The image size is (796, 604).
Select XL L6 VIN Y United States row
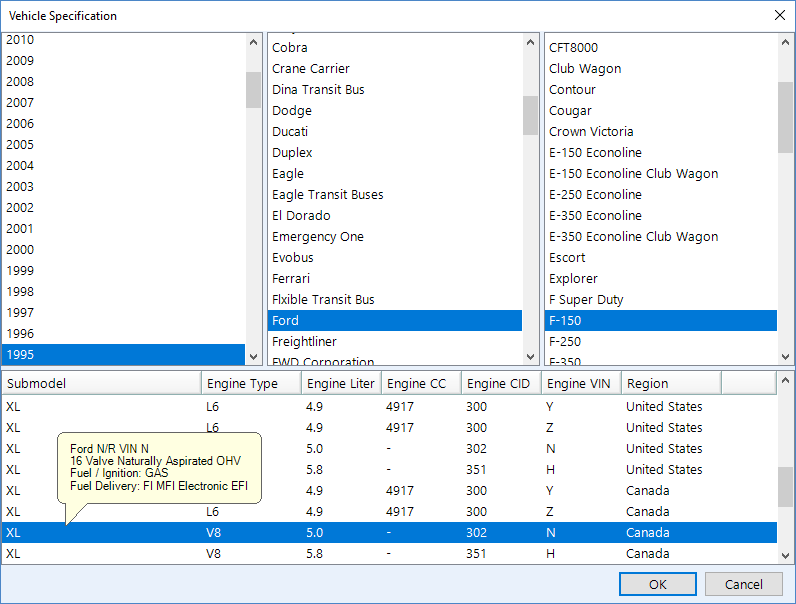pos(389,407)
